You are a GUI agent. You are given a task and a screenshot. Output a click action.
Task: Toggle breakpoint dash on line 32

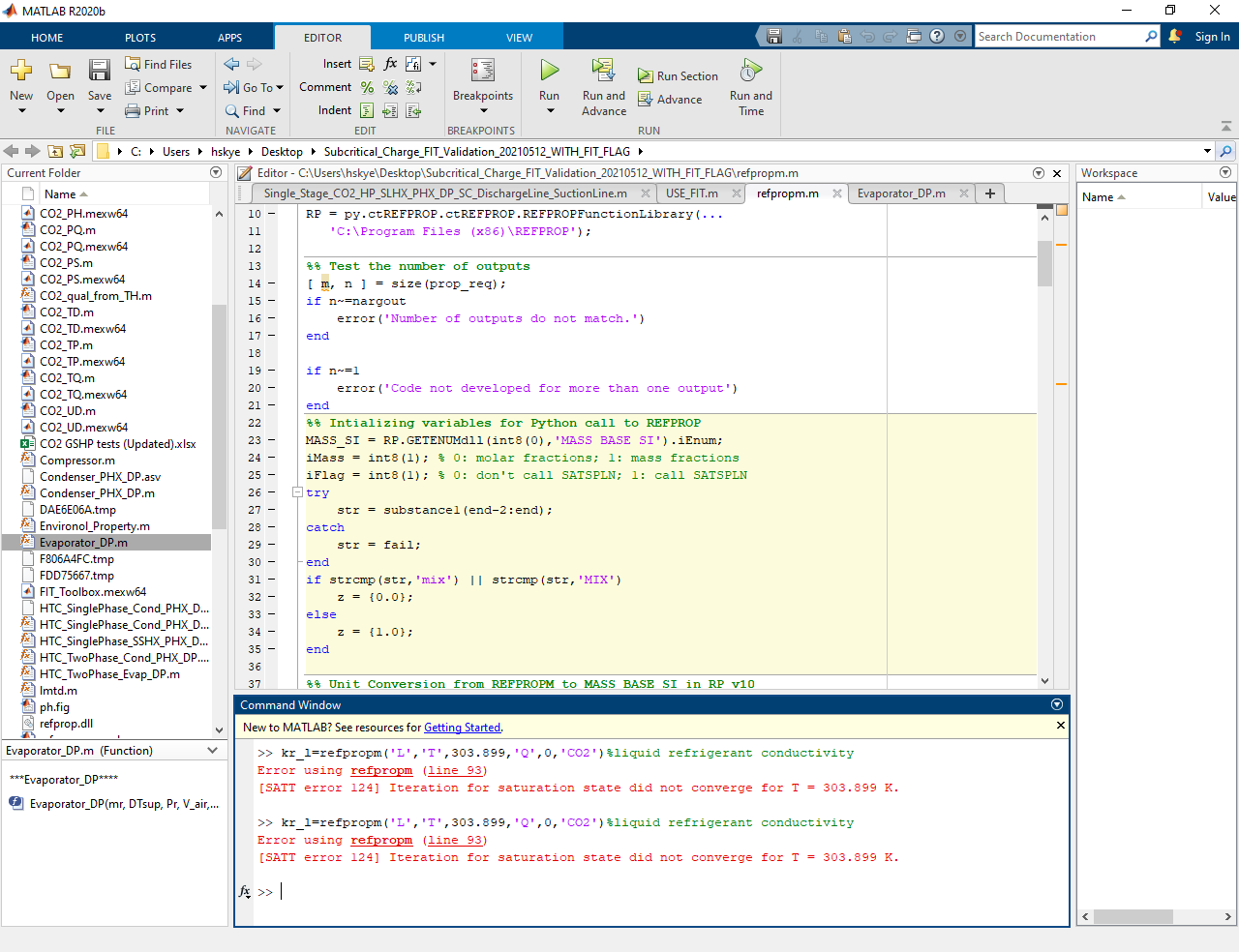272,597
